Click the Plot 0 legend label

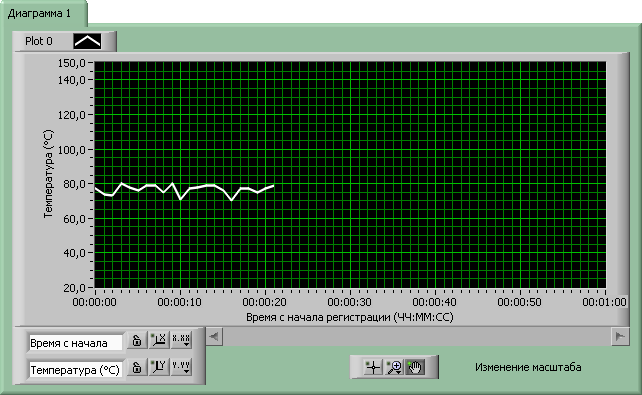coord(39,41)
